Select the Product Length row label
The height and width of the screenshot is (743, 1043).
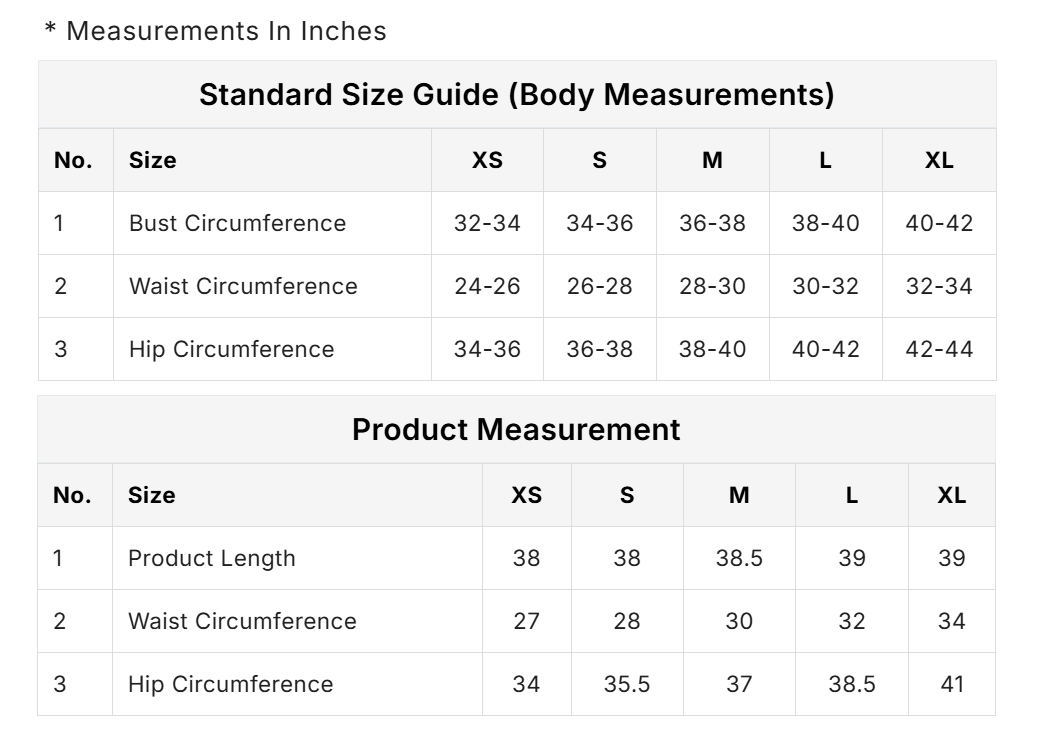click(211, 558)
